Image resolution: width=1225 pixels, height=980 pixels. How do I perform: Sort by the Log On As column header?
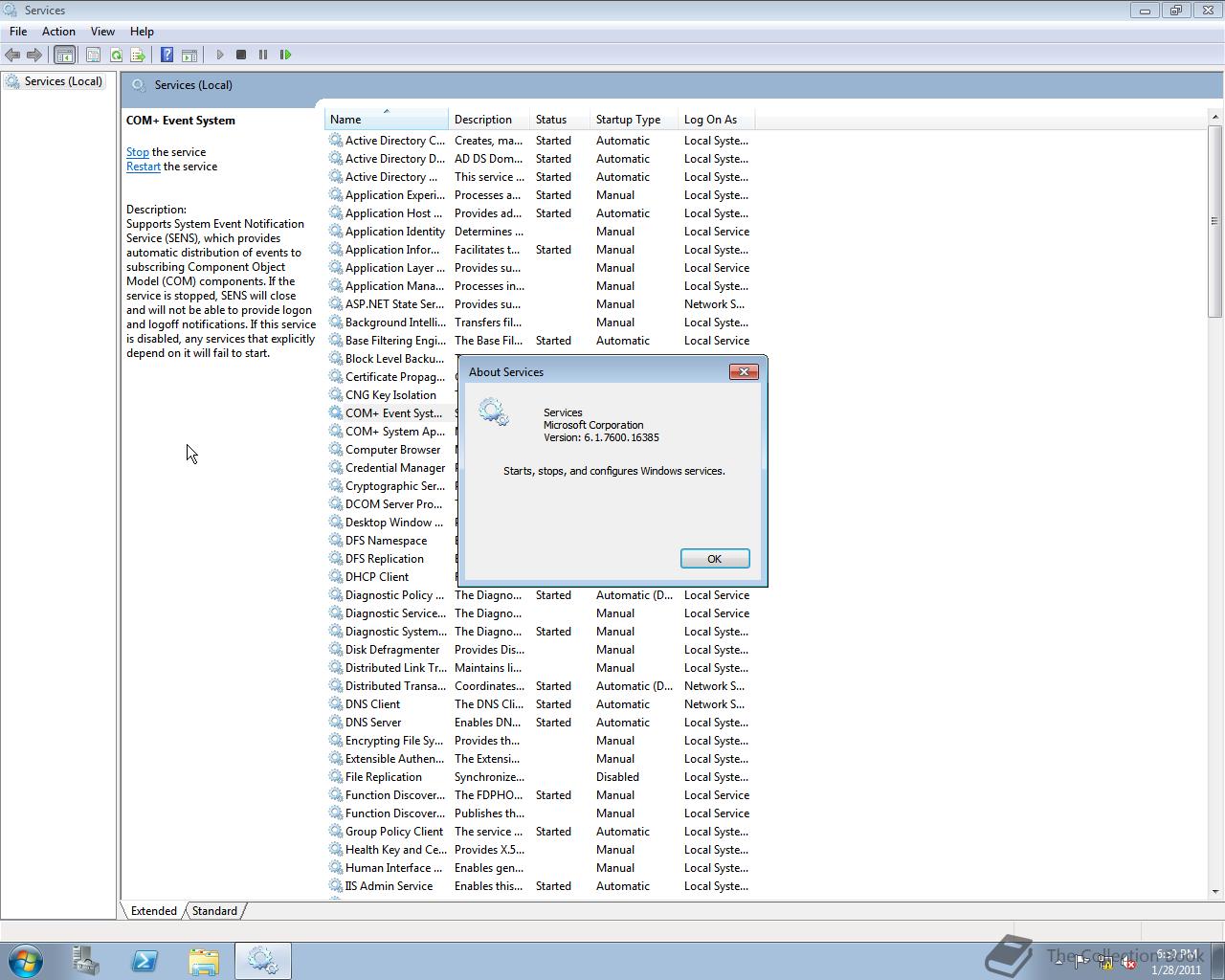tap(717, 120)
